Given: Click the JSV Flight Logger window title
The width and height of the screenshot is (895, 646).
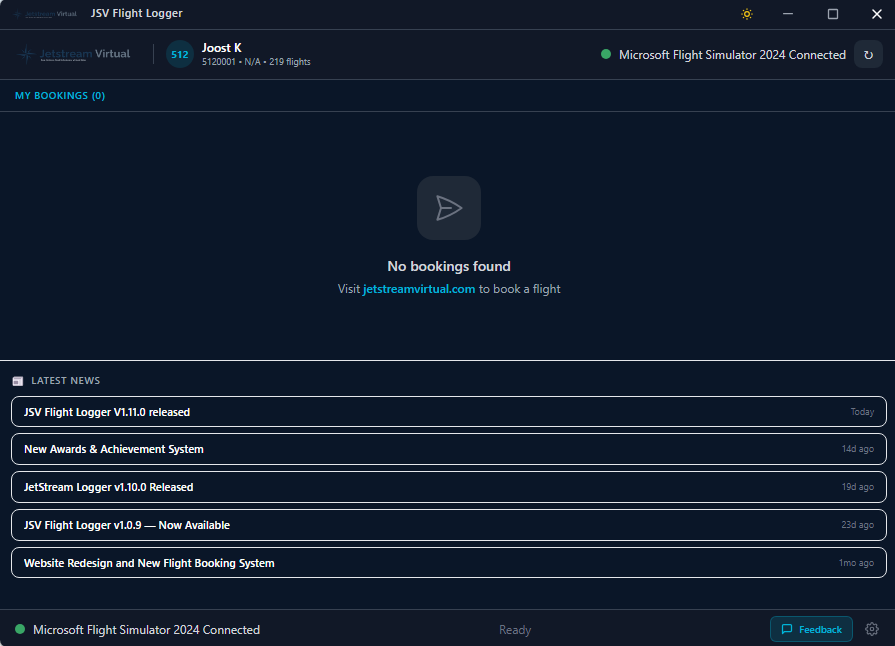Looking at the screenshot, I should pyautogui.click(x=136, y=13).
